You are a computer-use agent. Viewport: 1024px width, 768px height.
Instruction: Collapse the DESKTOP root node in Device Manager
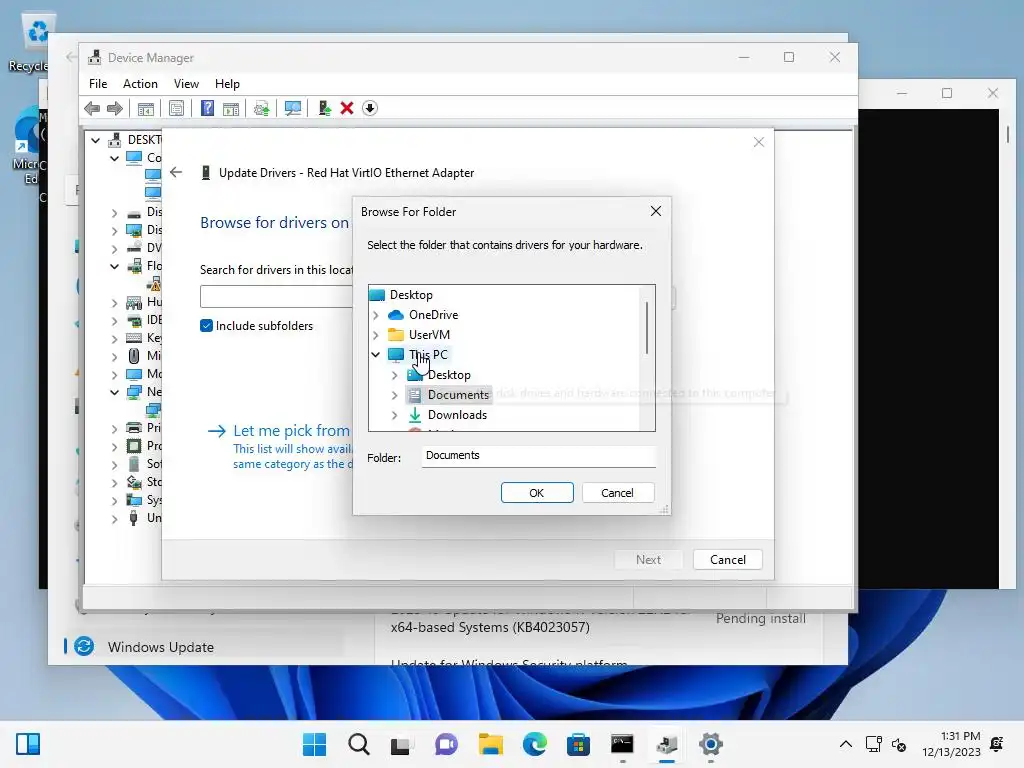click(x=95, y=140)
